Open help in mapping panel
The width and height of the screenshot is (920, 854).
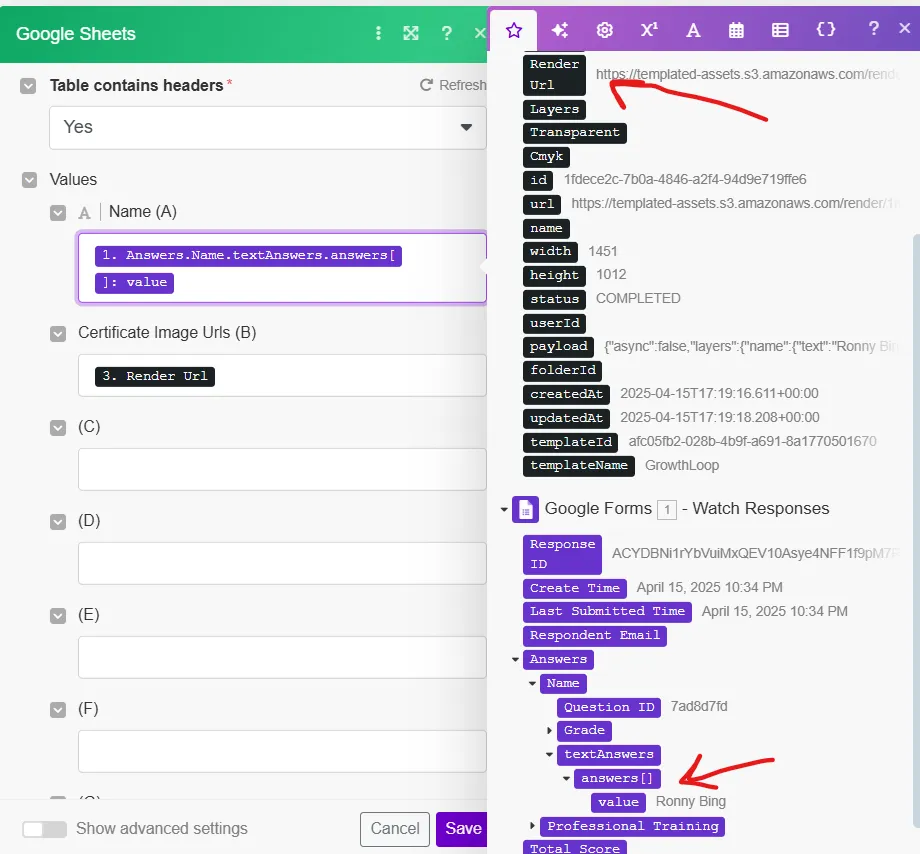[874, 28]
